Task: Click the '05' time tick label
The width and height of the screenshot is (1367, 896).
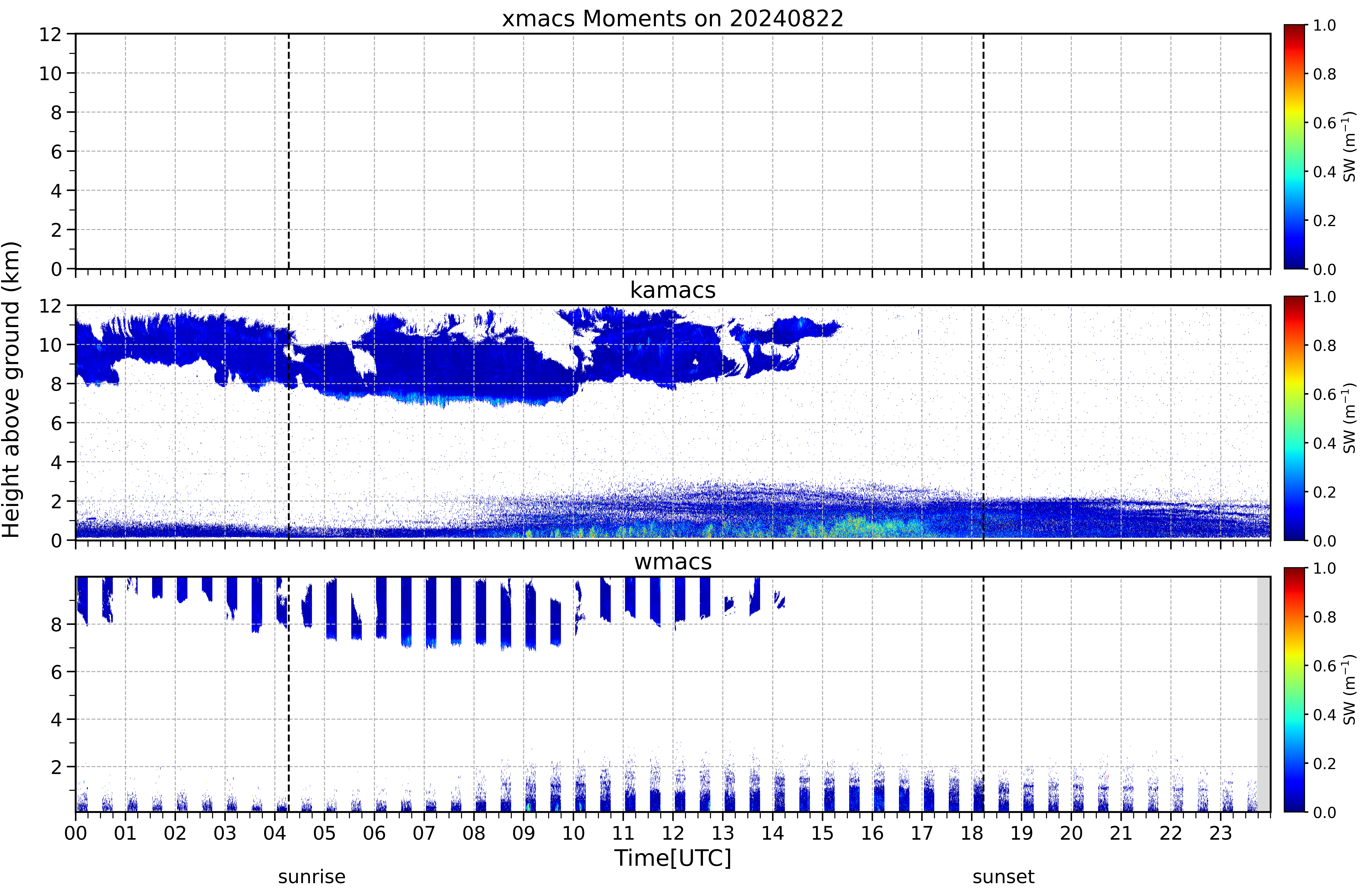Action: click(324, 833)
